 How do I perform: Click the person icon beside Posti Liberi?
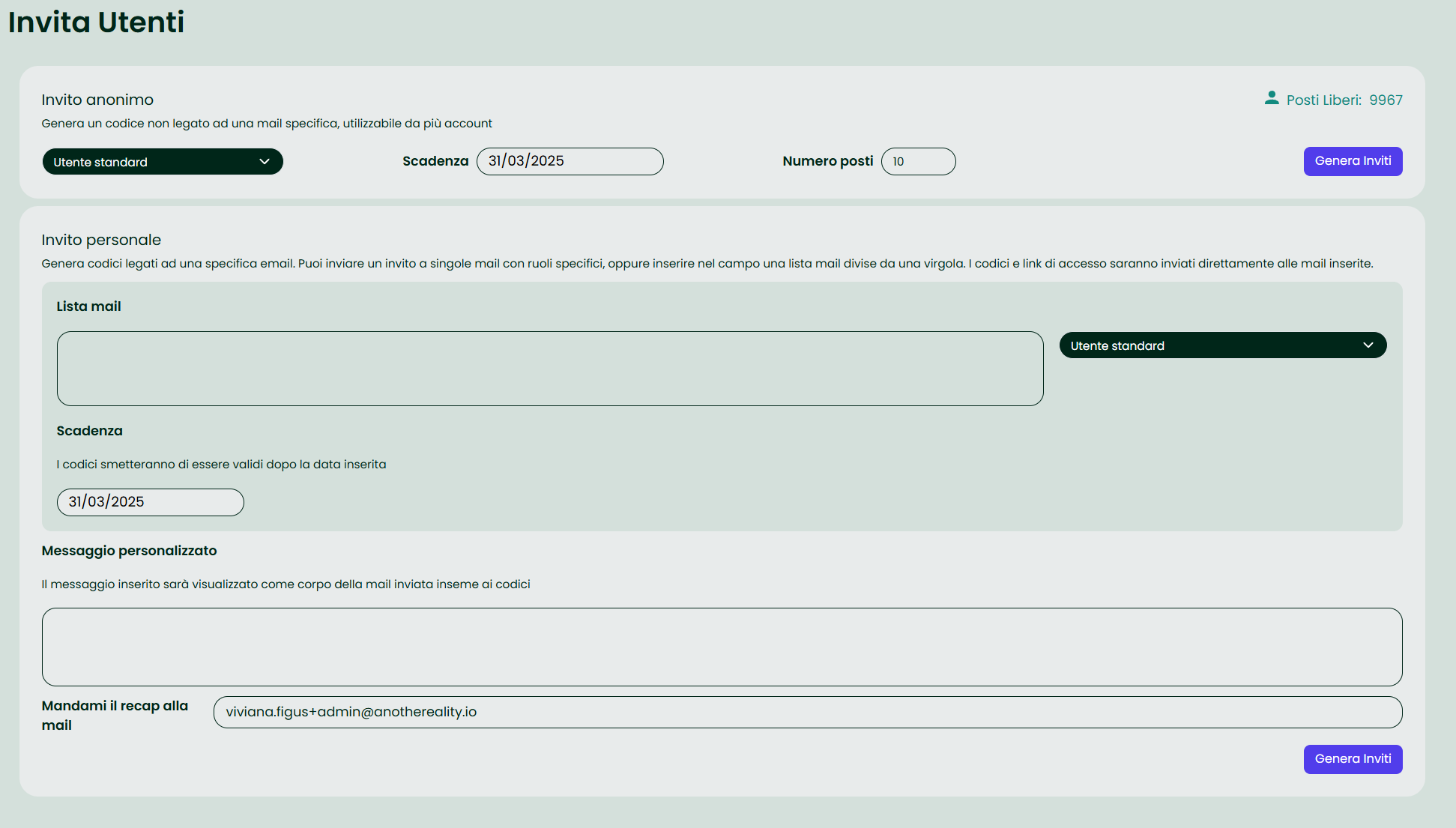click(x=1271, y=98)
